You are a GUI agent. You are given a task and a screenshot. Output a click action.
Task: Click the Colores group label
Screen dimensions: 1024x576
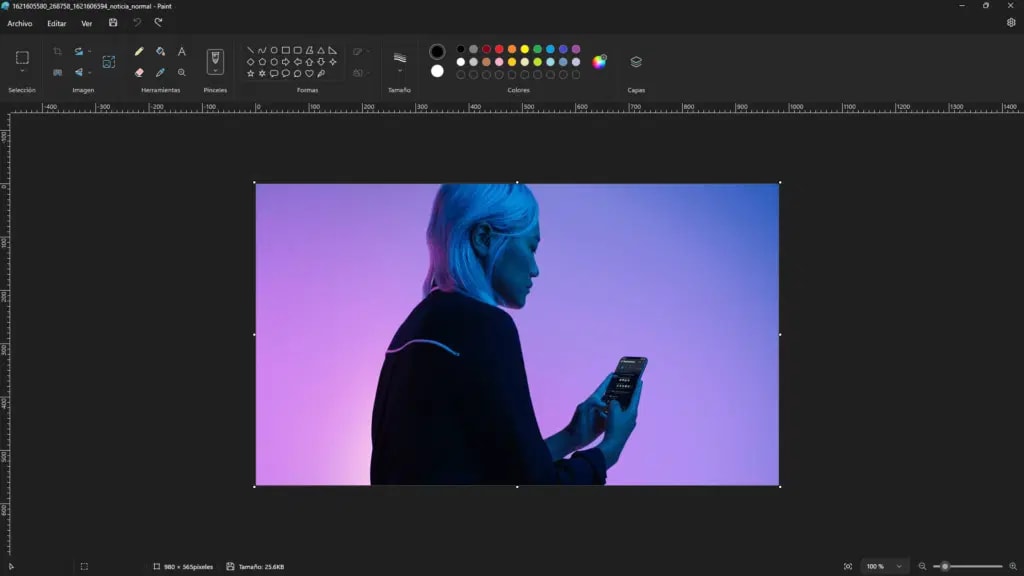(x=519, y=90)
